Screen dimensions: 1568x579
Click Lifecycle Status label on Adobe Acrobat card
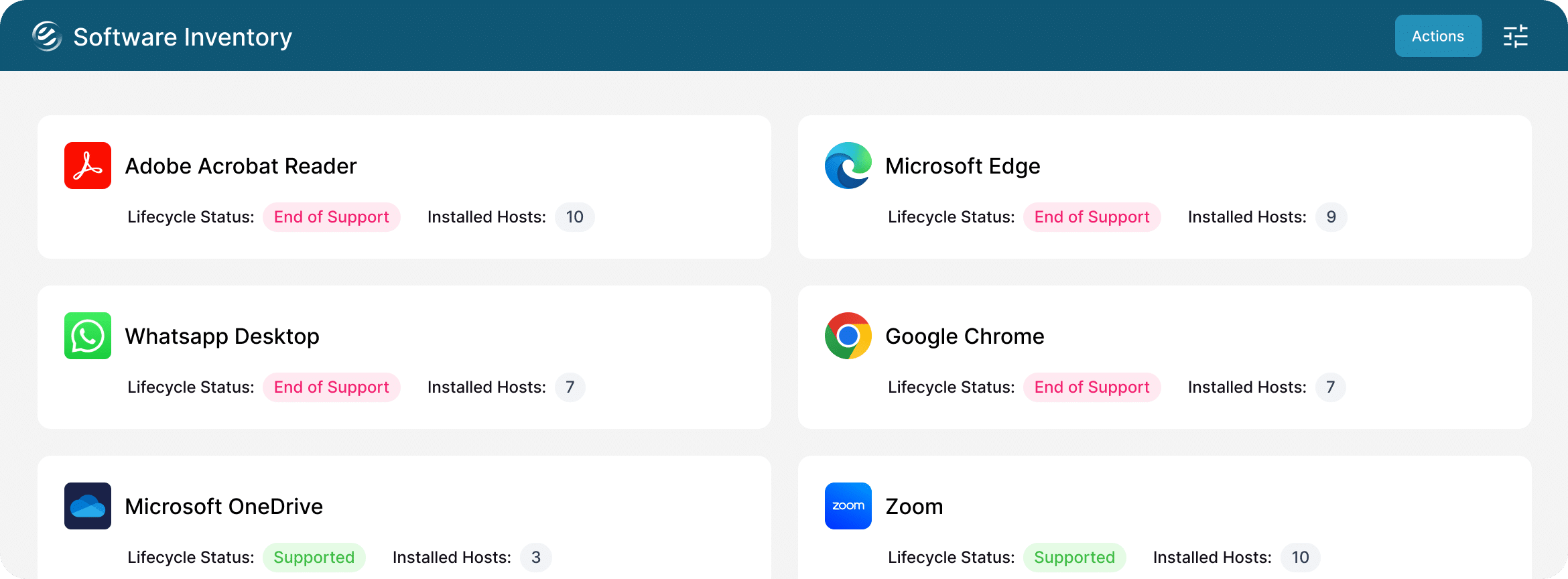click(191, 217)
